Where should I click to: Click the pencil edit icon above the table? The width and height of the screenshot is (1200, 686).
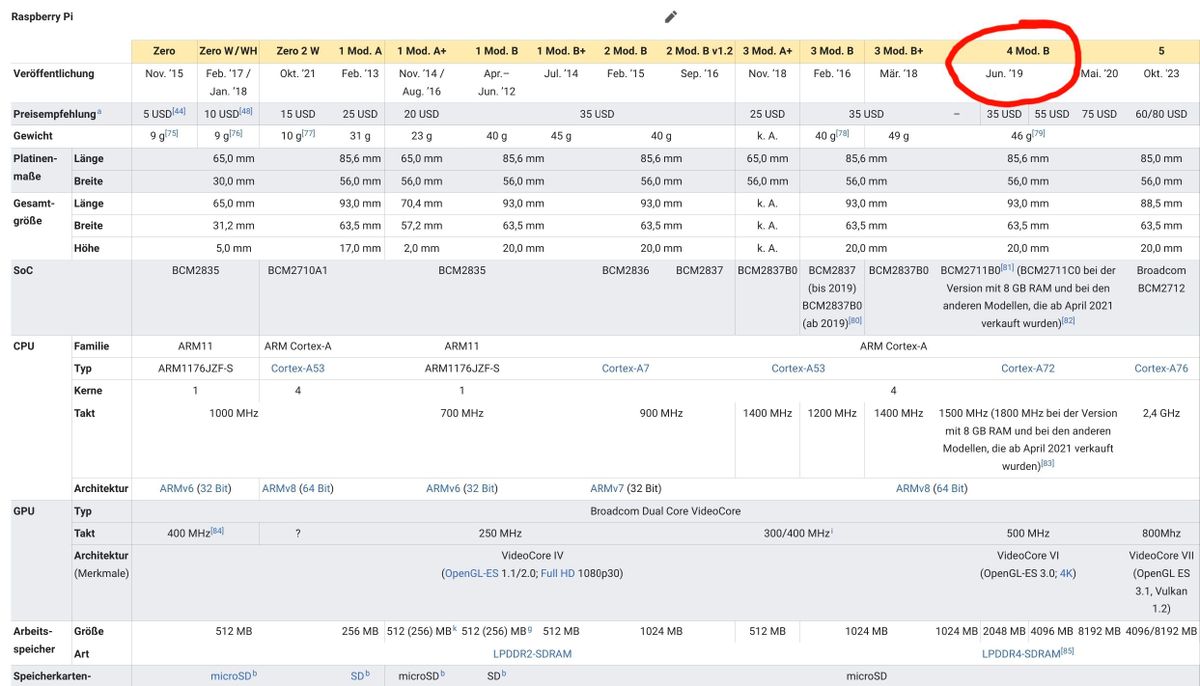[x=671, y=16]
